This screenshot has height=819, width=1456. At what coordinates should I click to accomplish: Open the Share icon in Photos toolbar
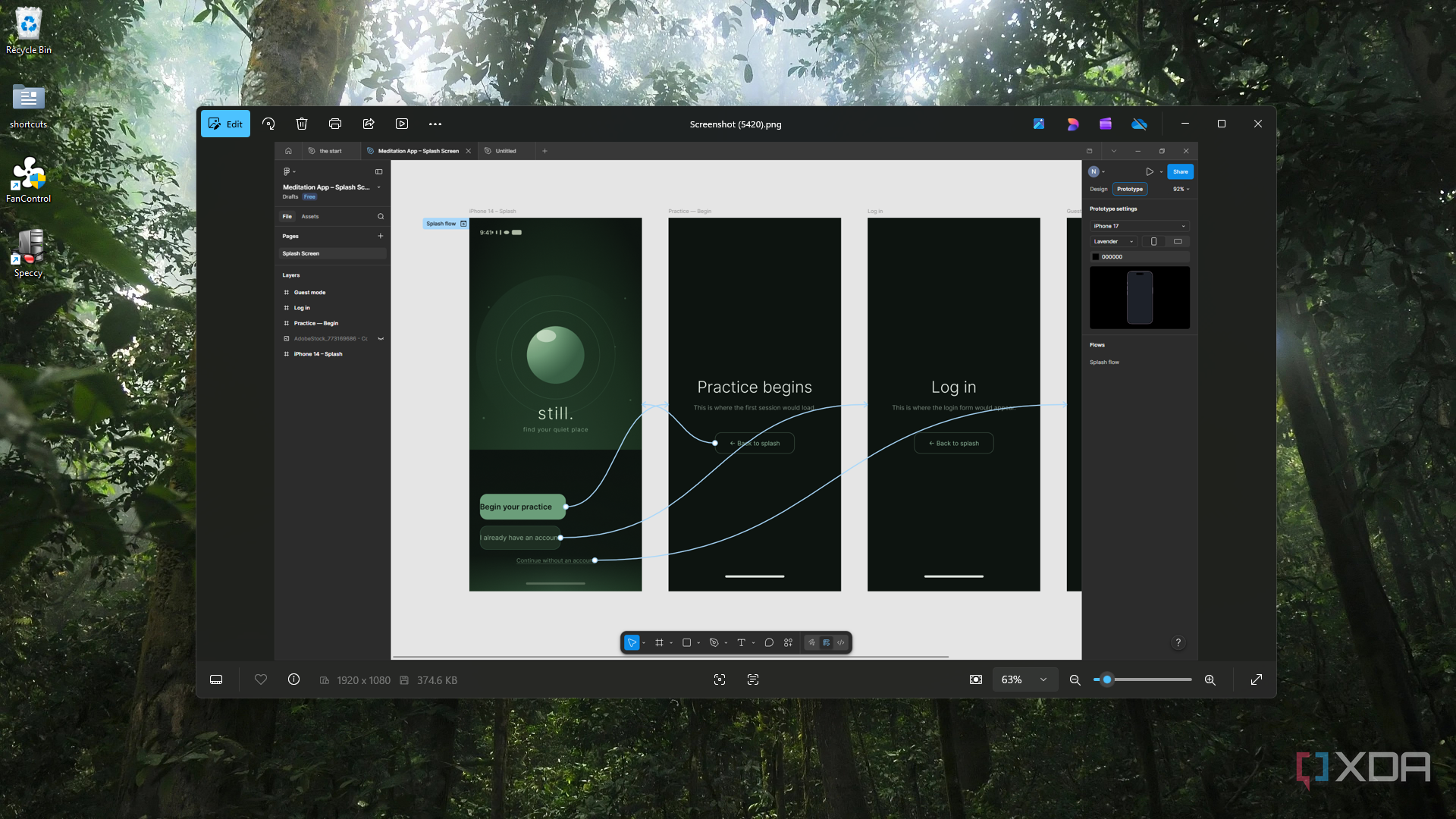tap(369, 124)
